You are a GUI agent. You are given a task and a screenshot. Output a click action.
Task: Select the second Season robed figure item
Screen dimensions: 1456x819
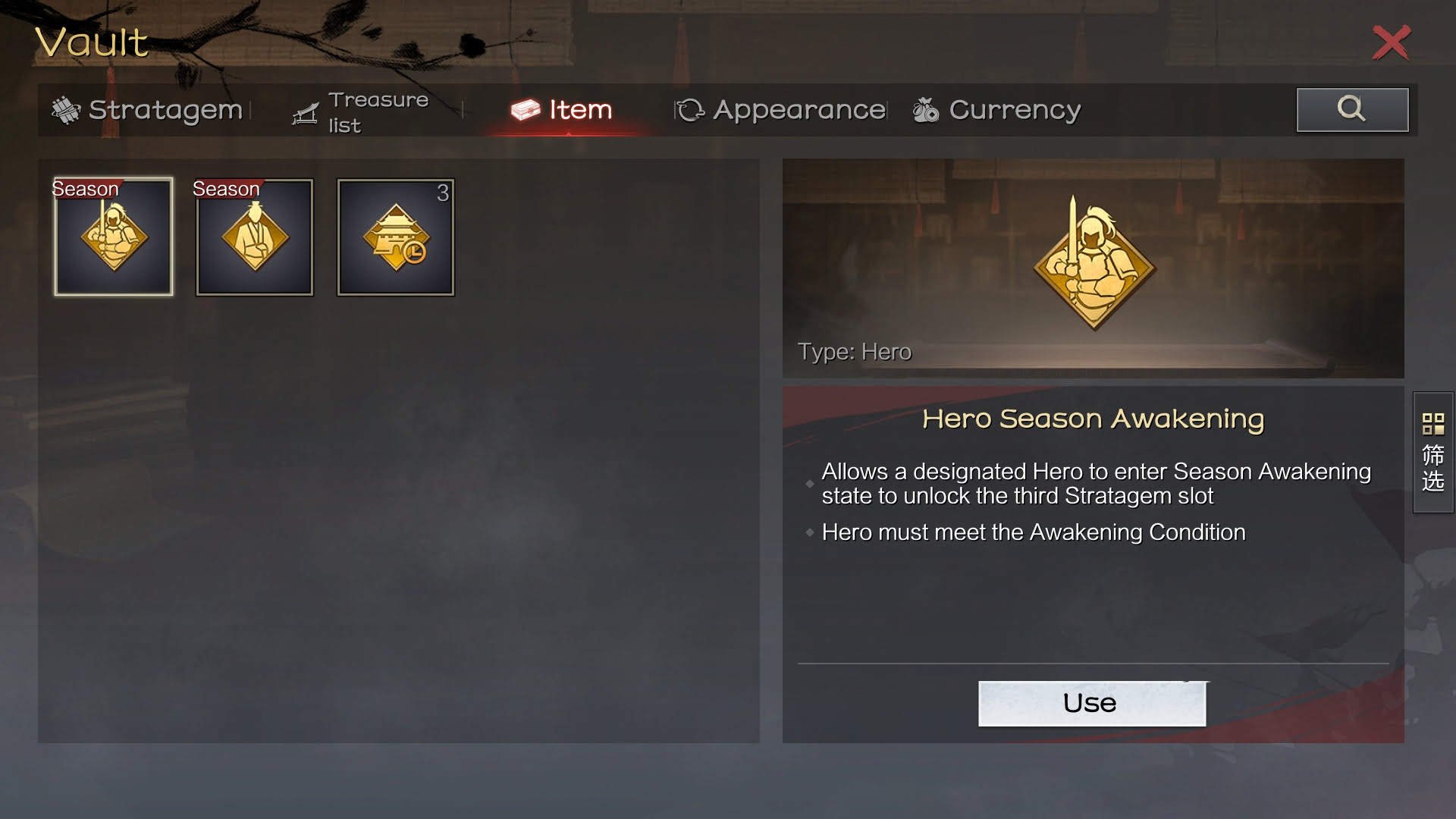(255, 237)
